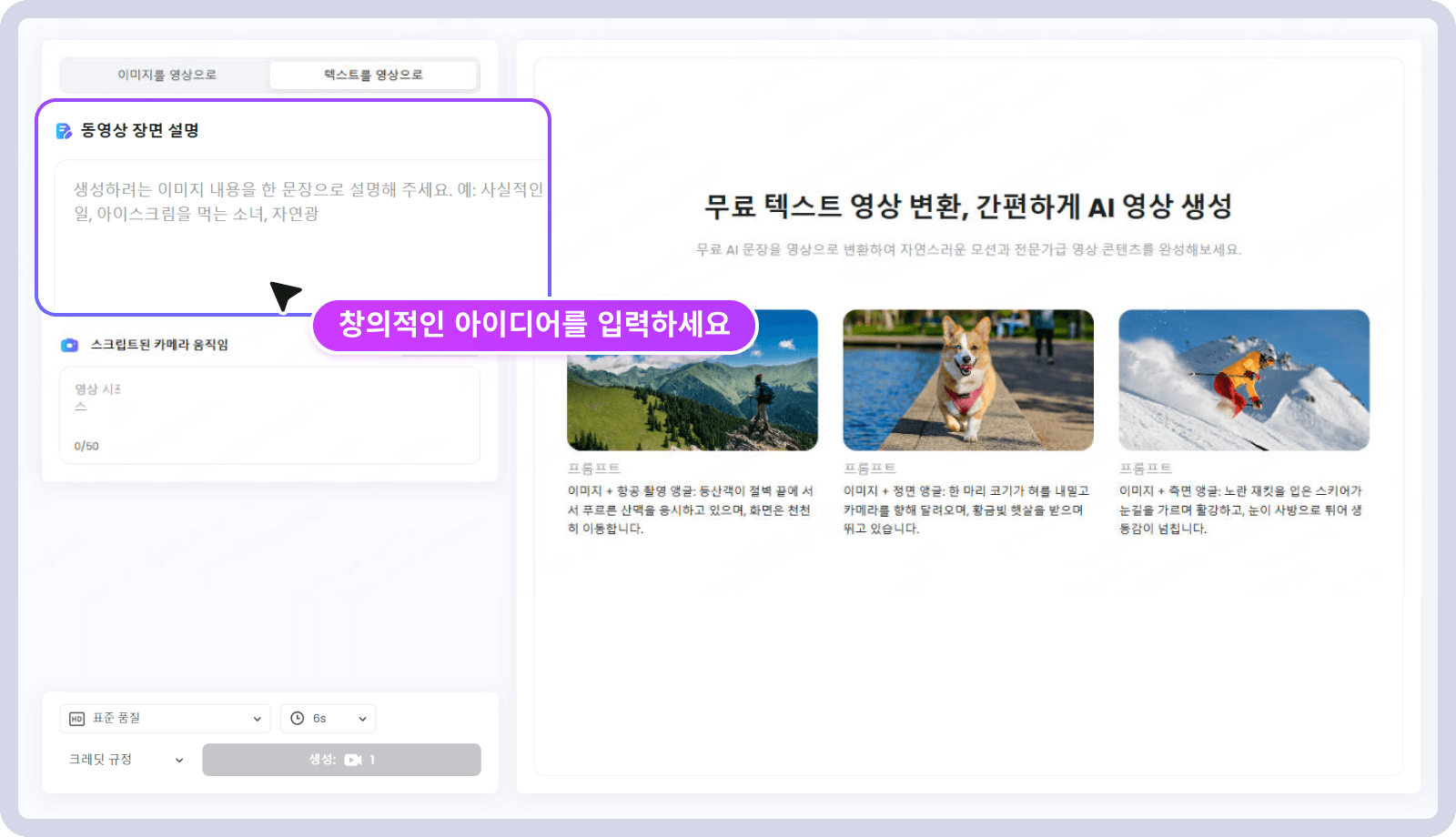Select the 텍스트를 영상으로 tab
Viewport: 1456px width, 837px height.
point(373,75)
